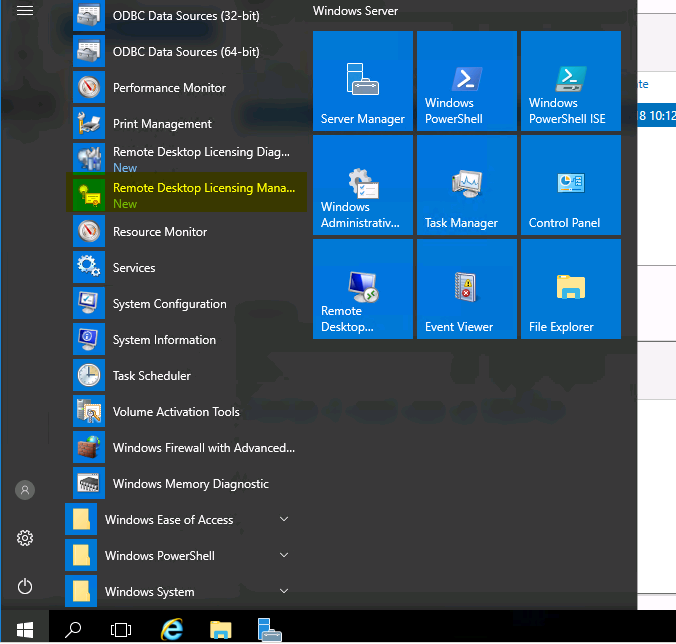Open ODBC Data Sources (64-bit) icon
This screenshot has height=644, width=676.
89,51
